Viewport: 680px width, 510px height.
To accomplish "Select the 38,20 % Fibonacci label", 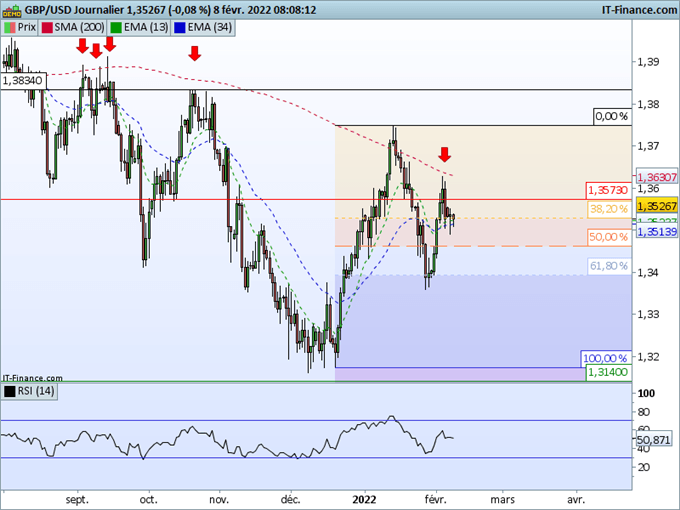I will [x=609, y=209].
